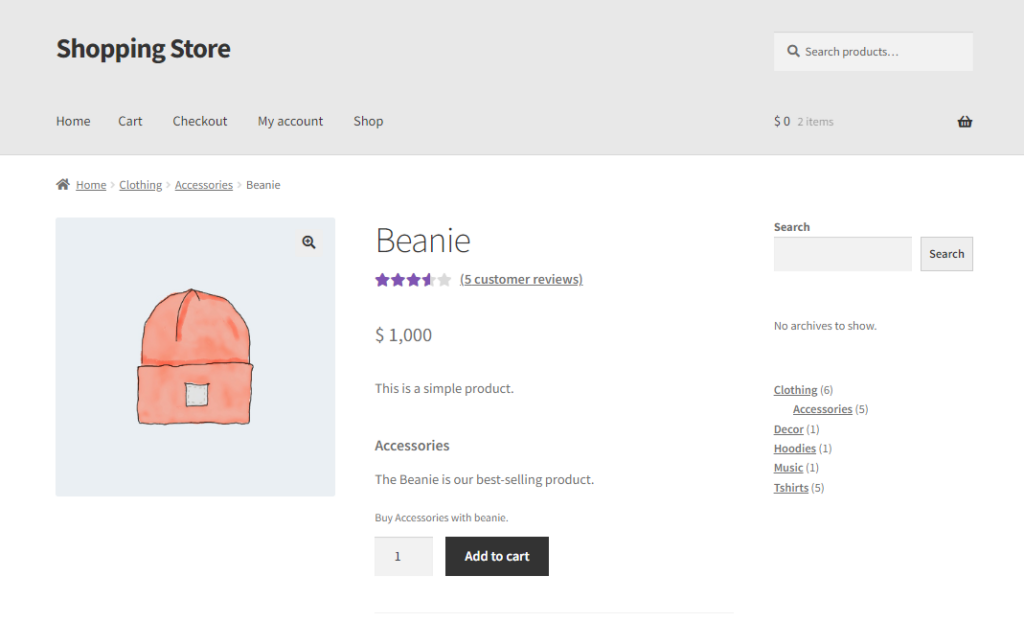Open the Shop page from menu

point(368,121)
